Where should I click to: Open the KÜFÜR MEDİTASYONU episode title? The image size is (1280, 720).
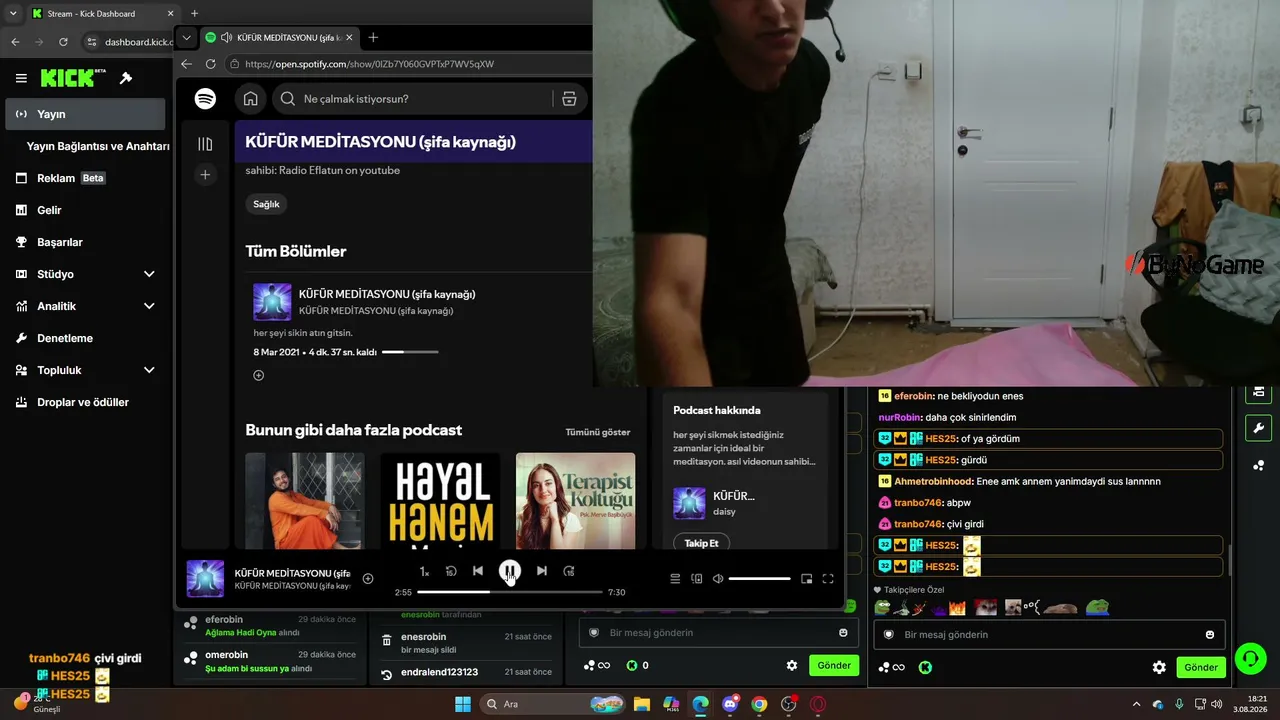pos(387,294)
